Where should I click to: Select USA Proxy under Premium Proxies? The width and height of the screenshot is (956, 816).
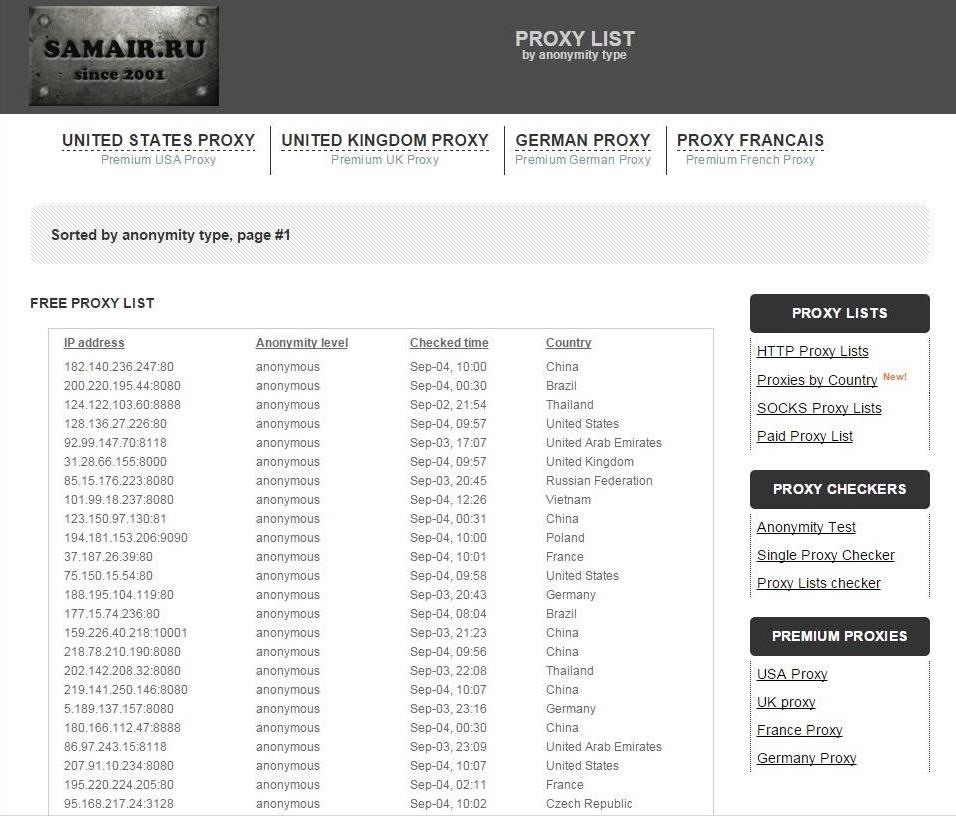[x=792, y=674]
